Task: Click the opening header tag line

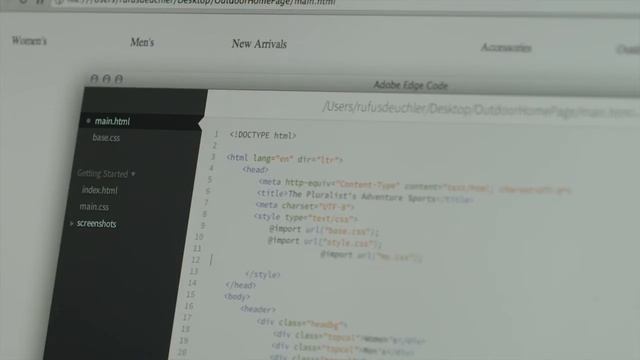Action: [258, 309]
